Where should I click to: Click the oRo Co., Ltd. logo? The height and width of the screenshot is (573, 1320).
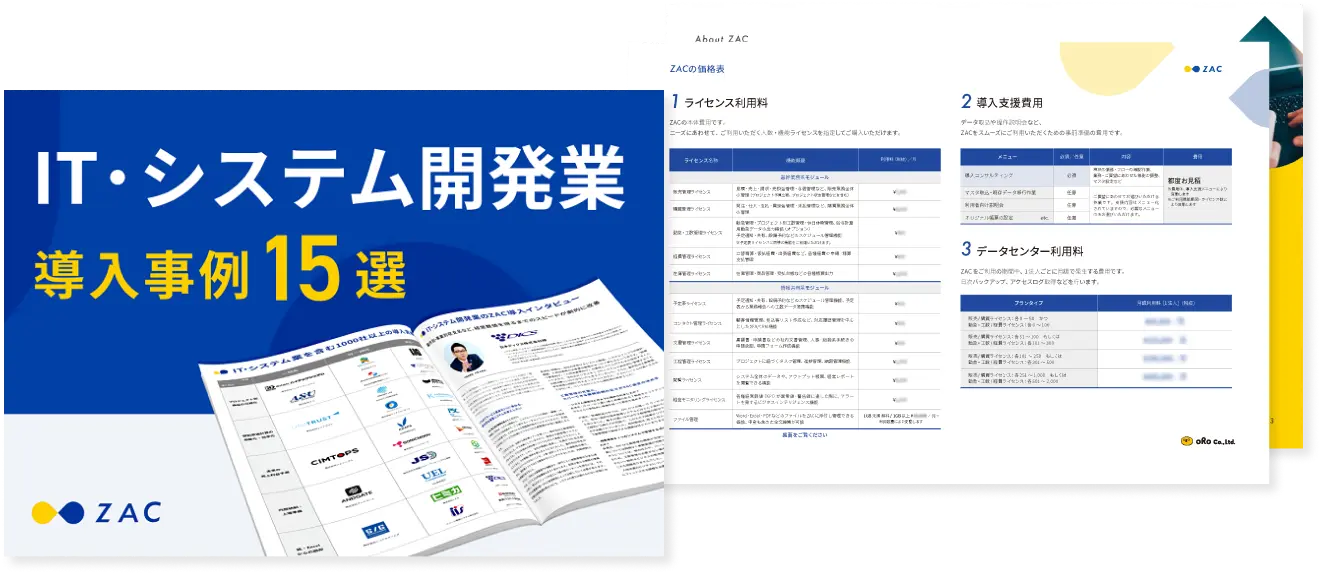[x=1207, y=441]
